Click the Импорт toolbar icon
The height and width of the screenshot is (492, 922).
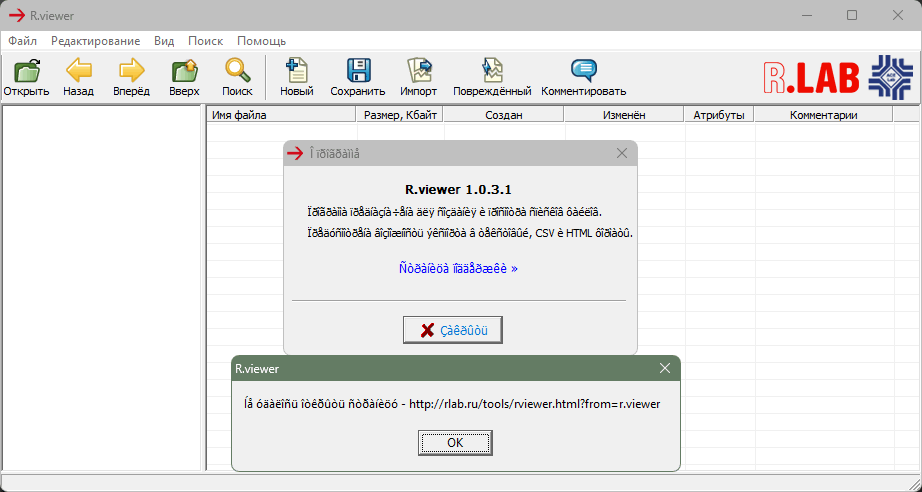[x=419, y=72]
